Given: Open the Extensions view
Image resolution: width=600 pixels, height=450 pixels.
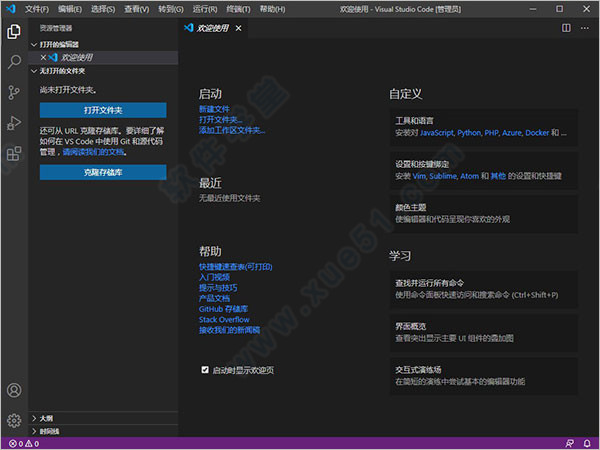Looking at the screenshot, I should click(x=14, y=153).
